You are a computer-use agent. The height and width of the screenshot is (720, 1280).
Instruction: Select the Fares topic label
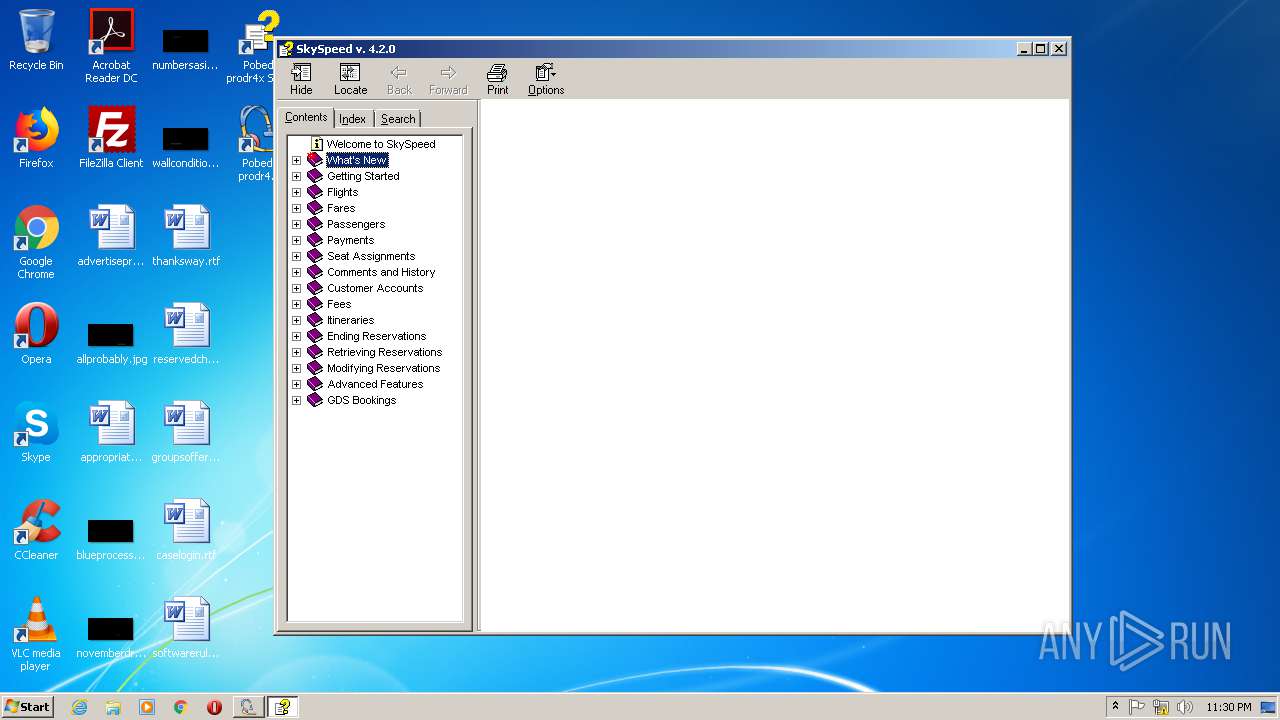point(341,208)
